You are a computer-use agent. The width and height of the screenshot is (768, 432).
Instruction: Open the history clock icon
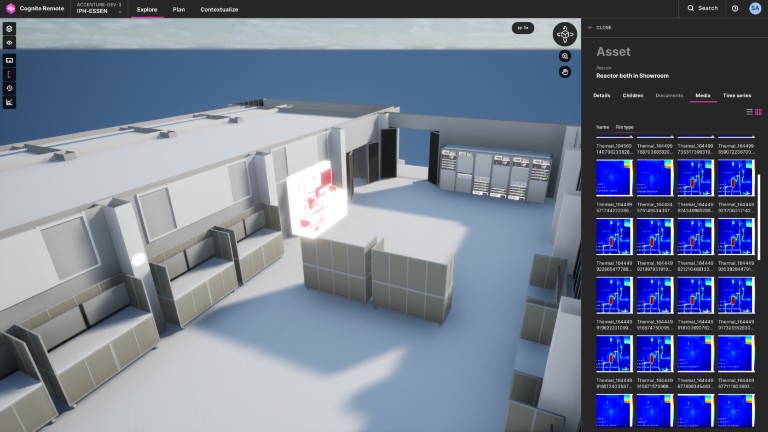(9, 88)
